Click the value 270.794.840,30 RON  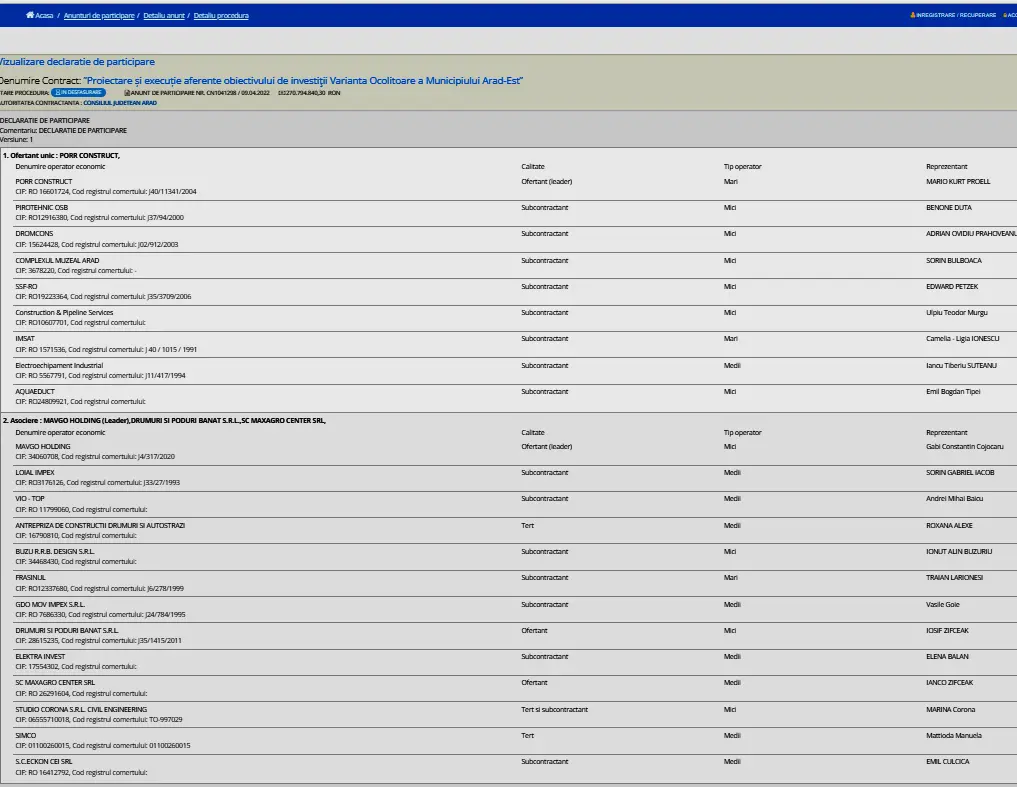312,93
